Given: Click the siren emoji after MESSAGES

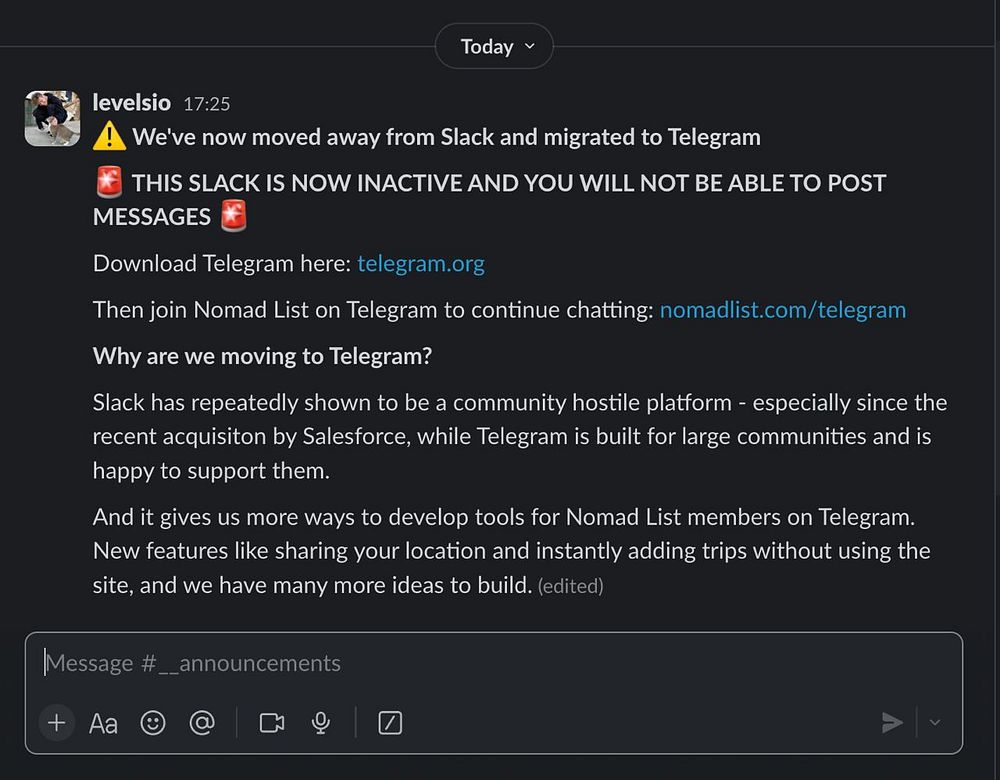Looking at the screenshot, I should pyautogui.click(x=233, y=216).
